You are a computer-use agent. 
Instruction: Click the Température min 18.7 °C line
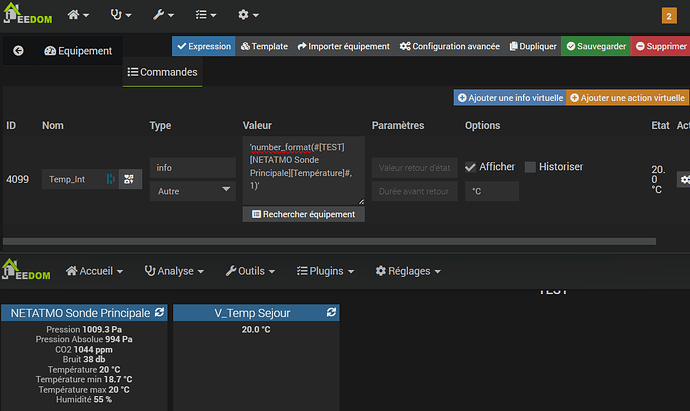[x=84, y=379]
